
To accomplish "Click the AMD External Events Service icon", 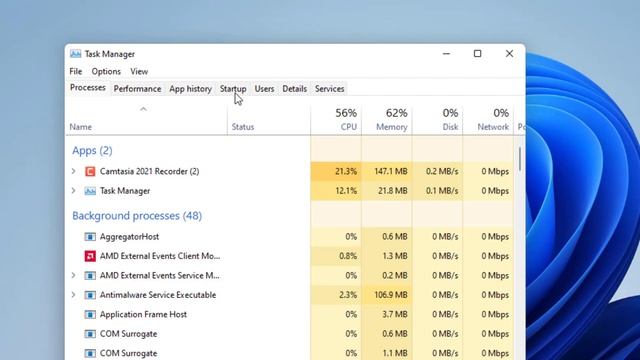I will [x=90, y=276].
